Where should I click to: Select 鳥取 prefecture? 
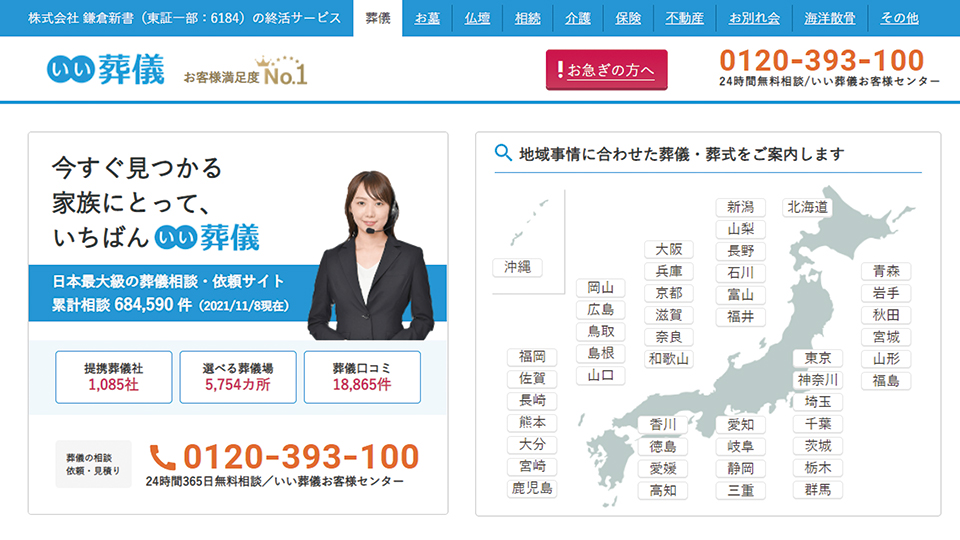click(x=601, y=331)
